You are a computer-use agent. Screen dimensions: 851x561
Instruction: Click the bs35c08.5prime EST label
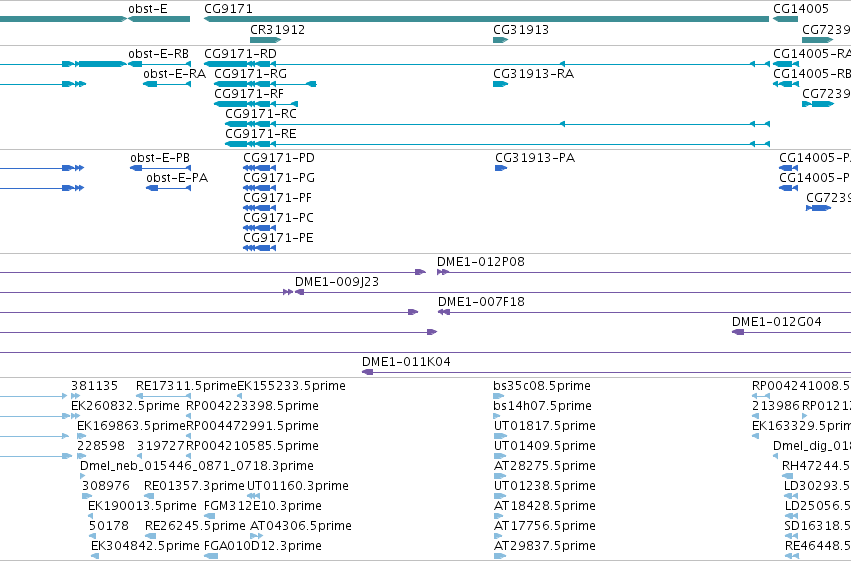click(x=542, y=386)
